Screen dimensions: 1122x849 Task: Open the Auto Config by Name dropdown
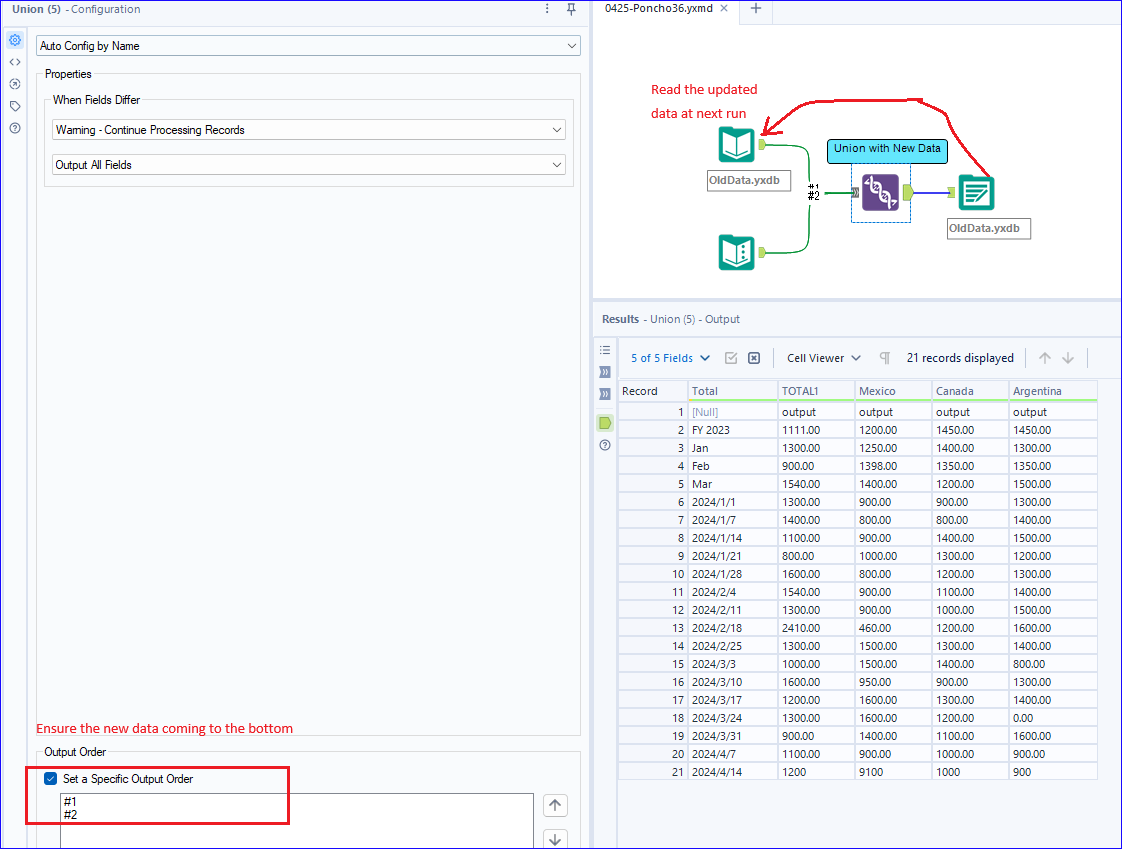click(308, 46)
